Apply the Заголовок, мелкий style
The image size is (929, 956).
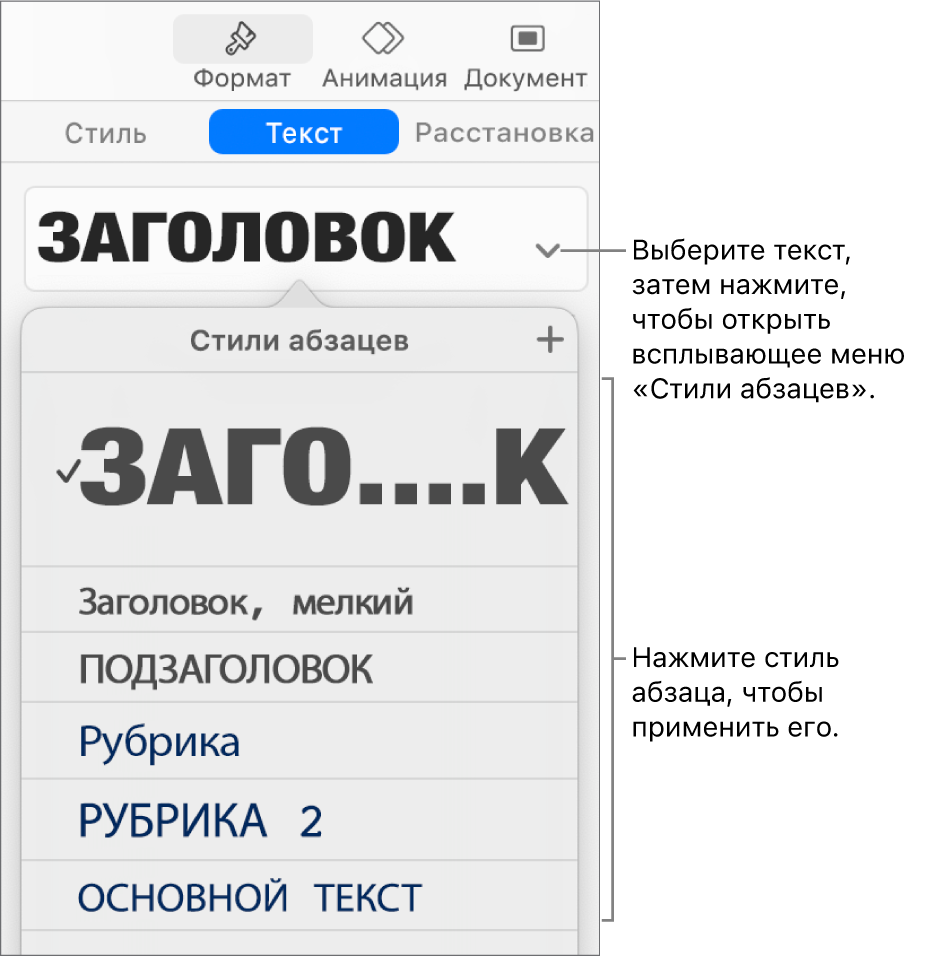point(299,600)
